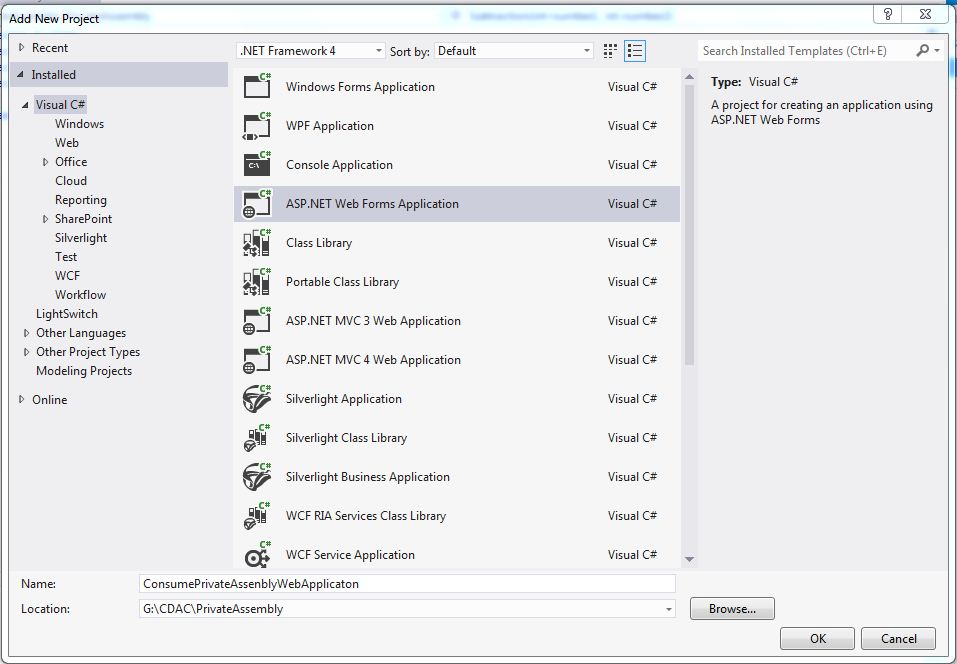Image resolution: width=957 pixels, height=664 pixels.
Task: Select 'Class Library' template name
Action: click(319, 243)
